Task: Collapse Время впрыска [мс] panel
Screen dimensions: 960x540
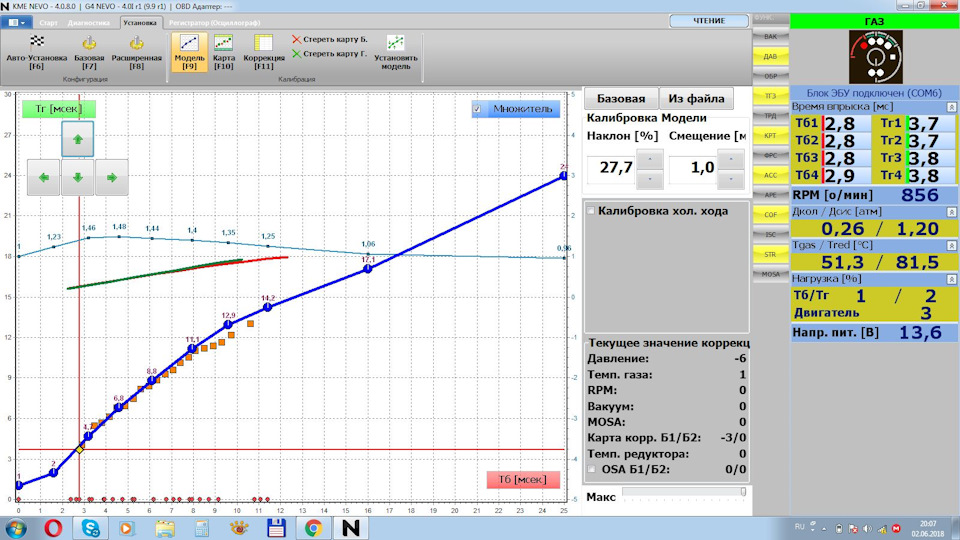Action: point(951,107)
